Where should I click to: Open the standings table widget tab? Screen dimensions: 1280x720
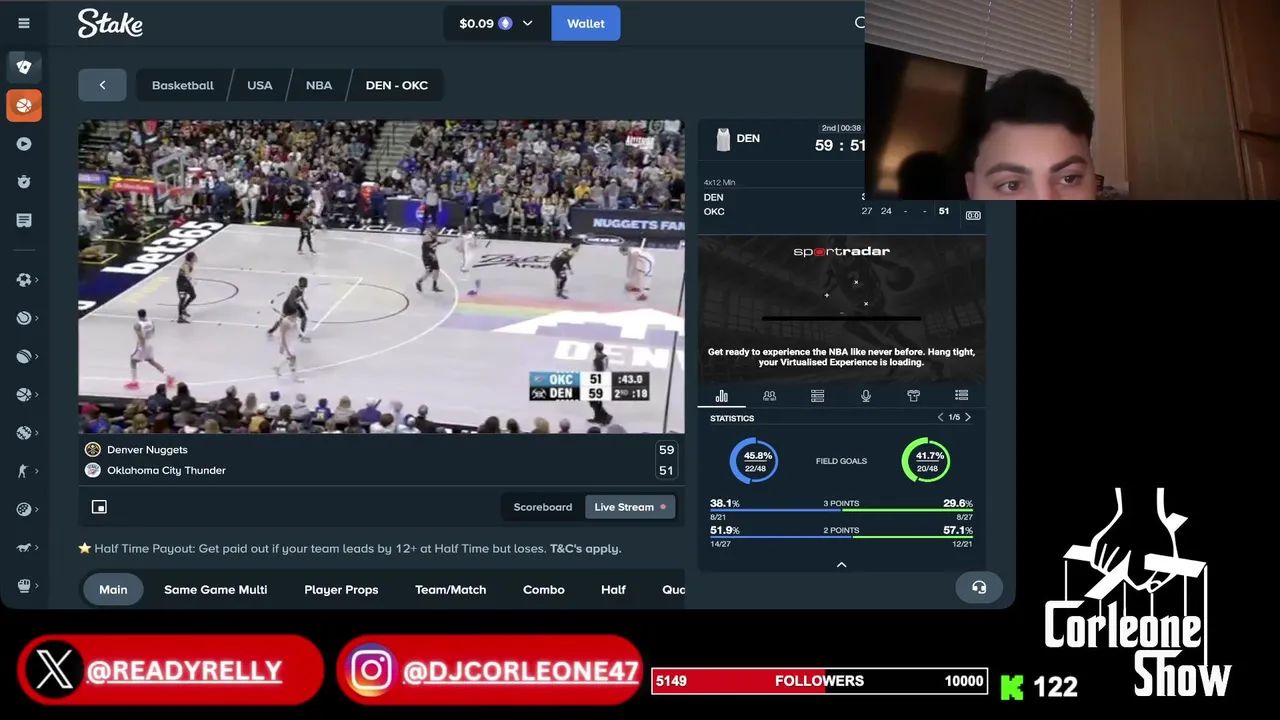pyautogui.click(x=817, y=396)
